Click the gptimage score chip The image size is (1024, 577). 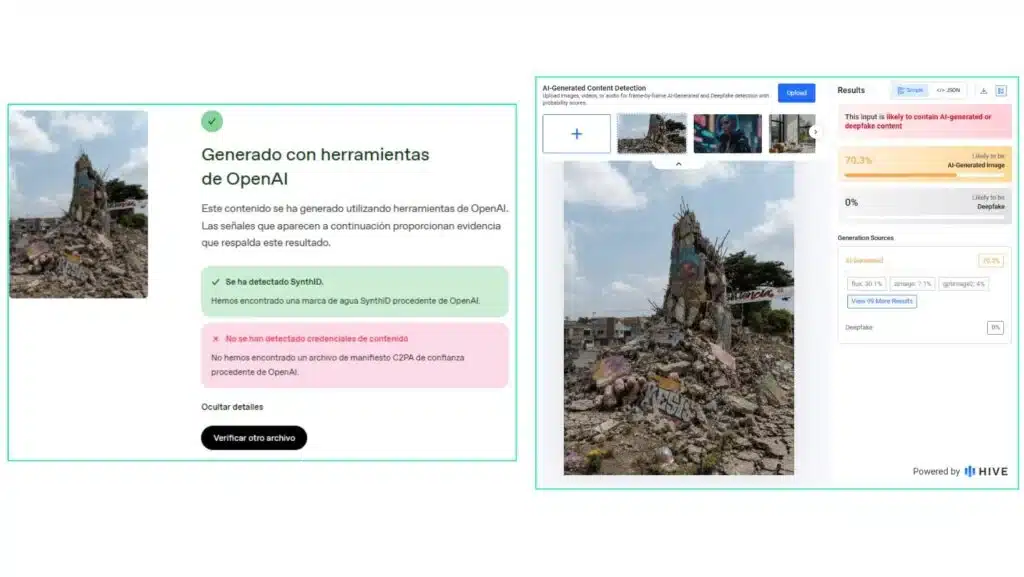click(x=963, y=284)
